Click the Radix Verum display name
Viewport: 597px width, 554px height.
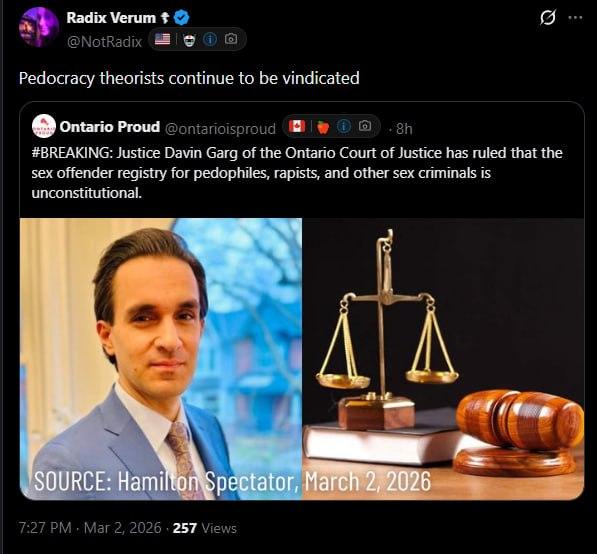pos(111,18)
